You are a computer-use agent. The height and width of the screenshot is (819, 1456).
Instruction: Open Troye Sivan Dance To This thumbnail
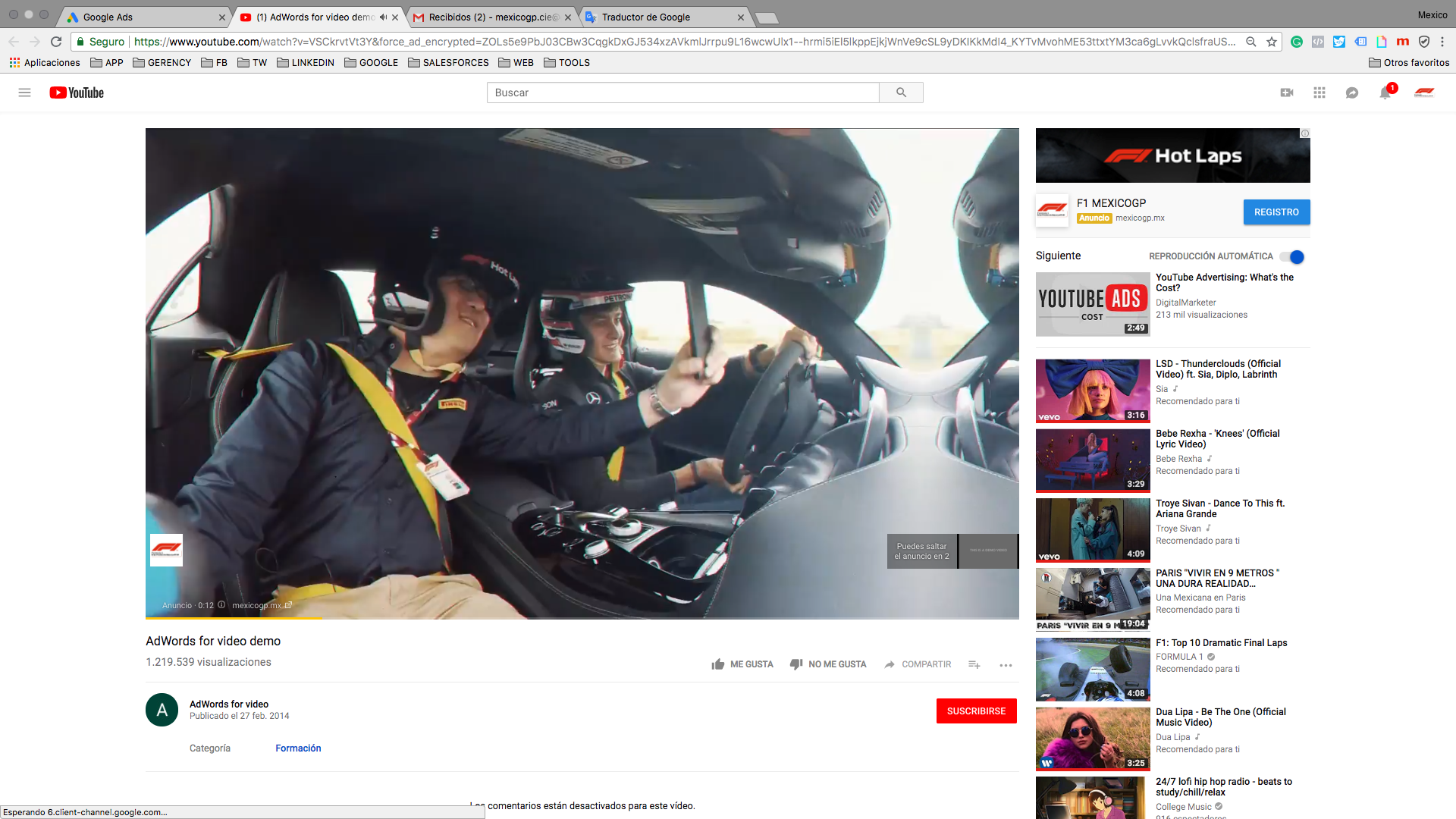coord(1093,530)
